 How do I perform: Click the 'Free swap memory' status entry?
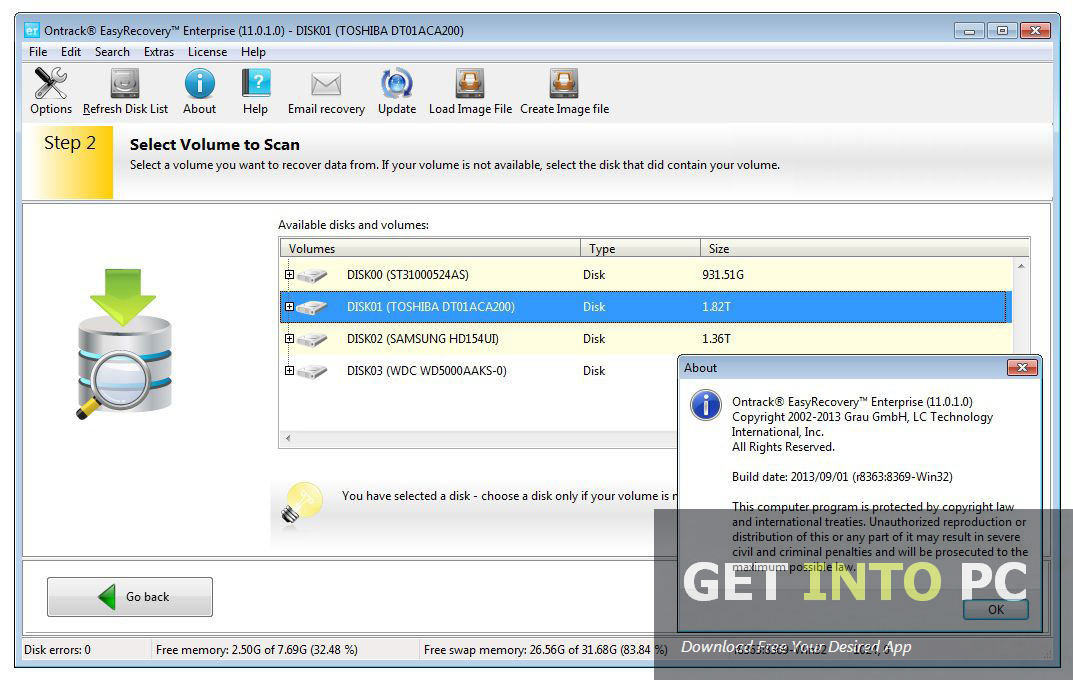[x=545, y=650]
